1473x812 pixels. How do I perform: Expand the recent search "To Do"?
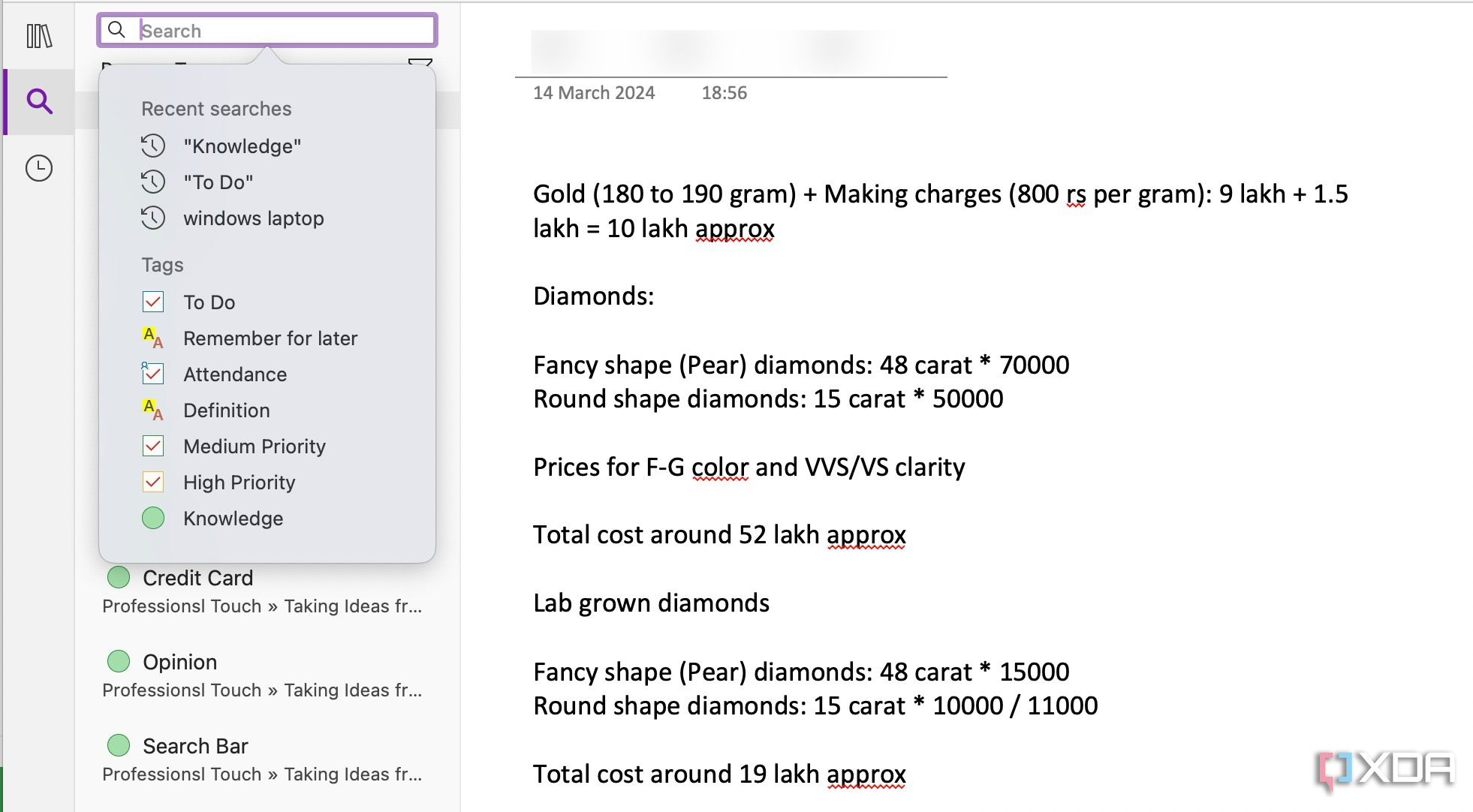[217, 182]
